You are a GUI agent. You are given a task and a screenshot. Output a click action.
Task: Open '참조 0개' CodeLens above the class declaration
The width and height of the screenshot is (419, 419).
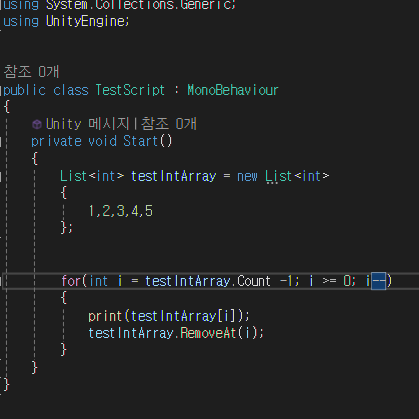(x=31, y=72)
